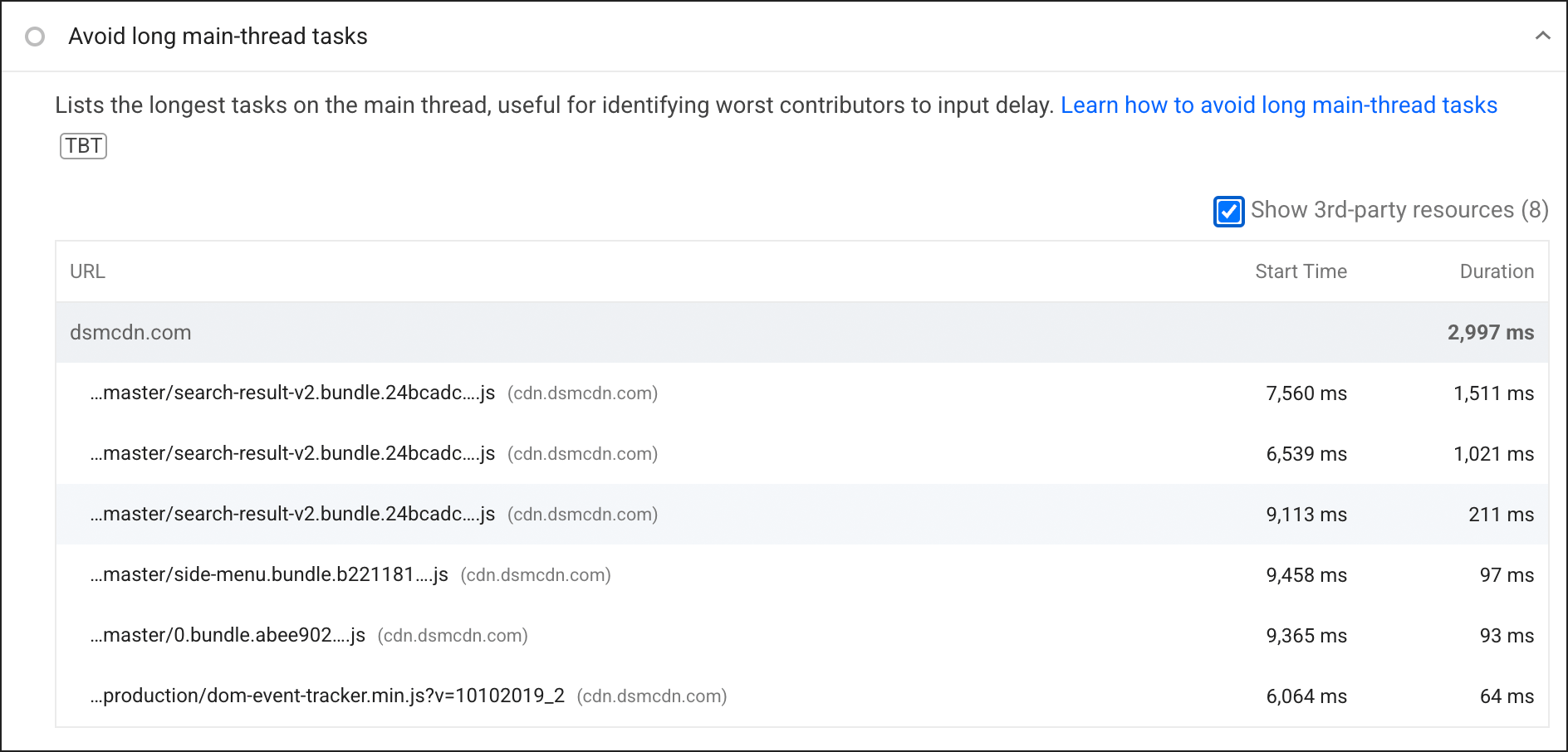Select the URL column header

click(x=87, y=271)
